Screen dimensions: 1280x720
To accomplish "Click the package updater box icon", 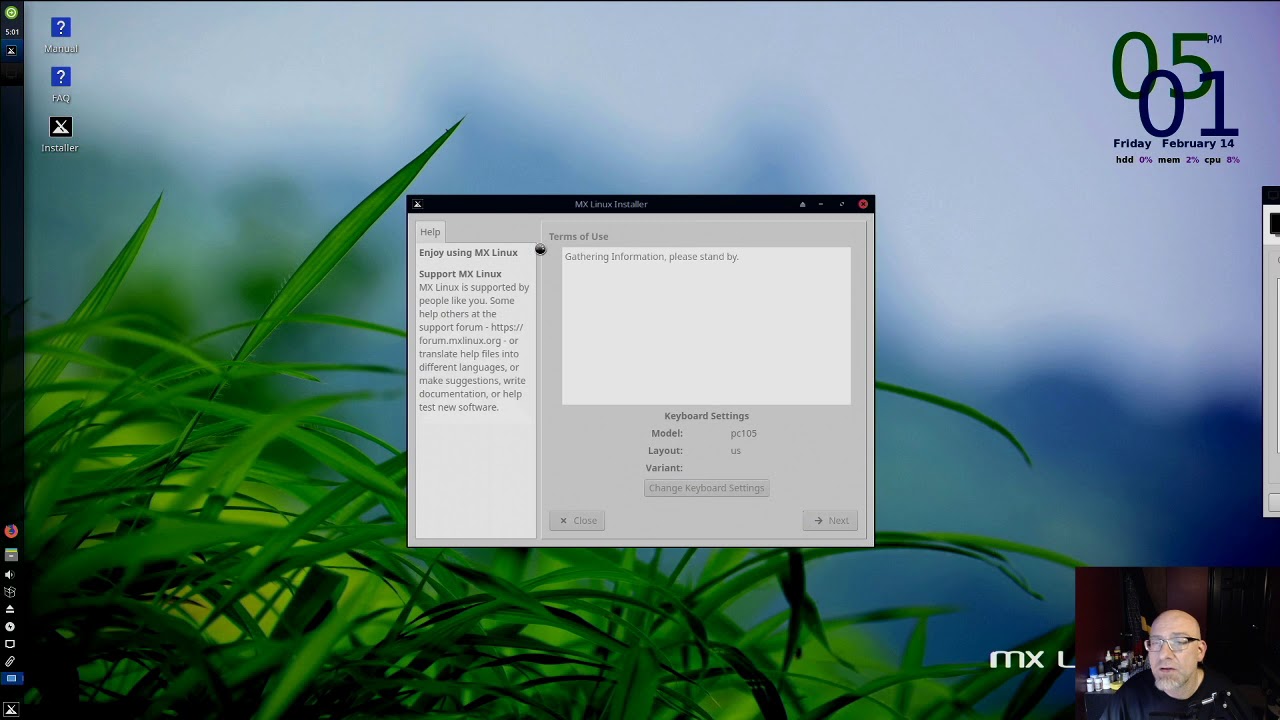I will 10,592.
